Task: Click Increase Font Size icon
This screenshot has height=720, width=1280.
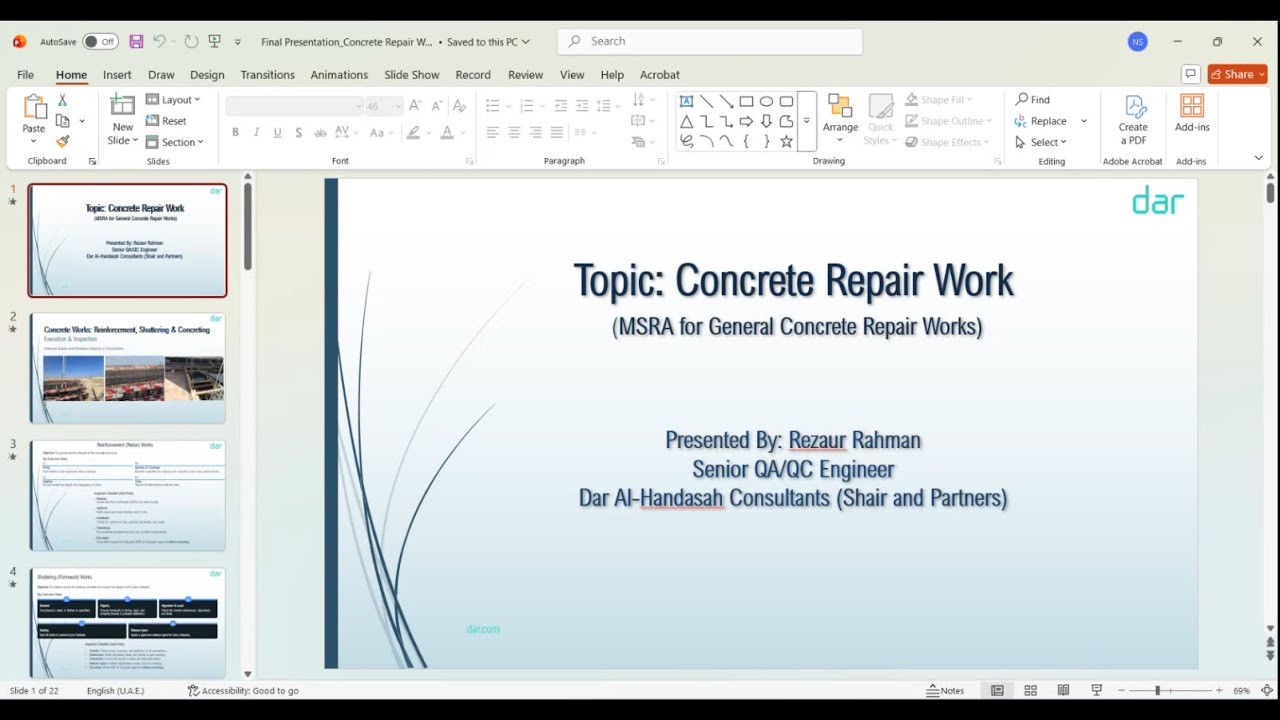Action: pos(415,106)
